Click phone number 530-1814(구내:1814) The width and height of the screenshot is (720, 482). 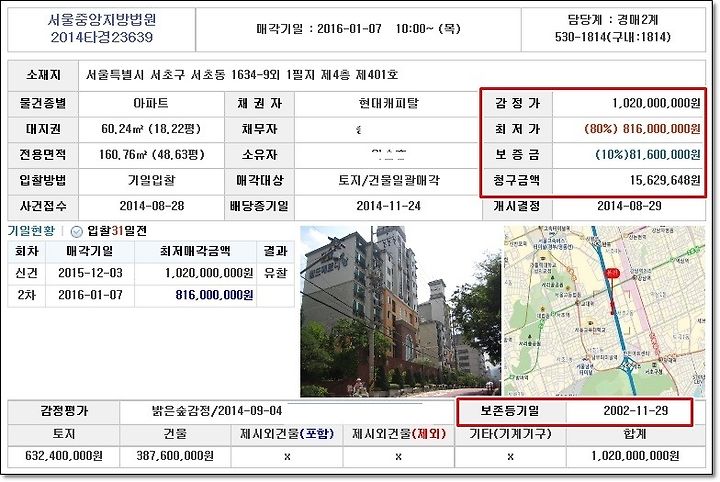pos(613,37)
